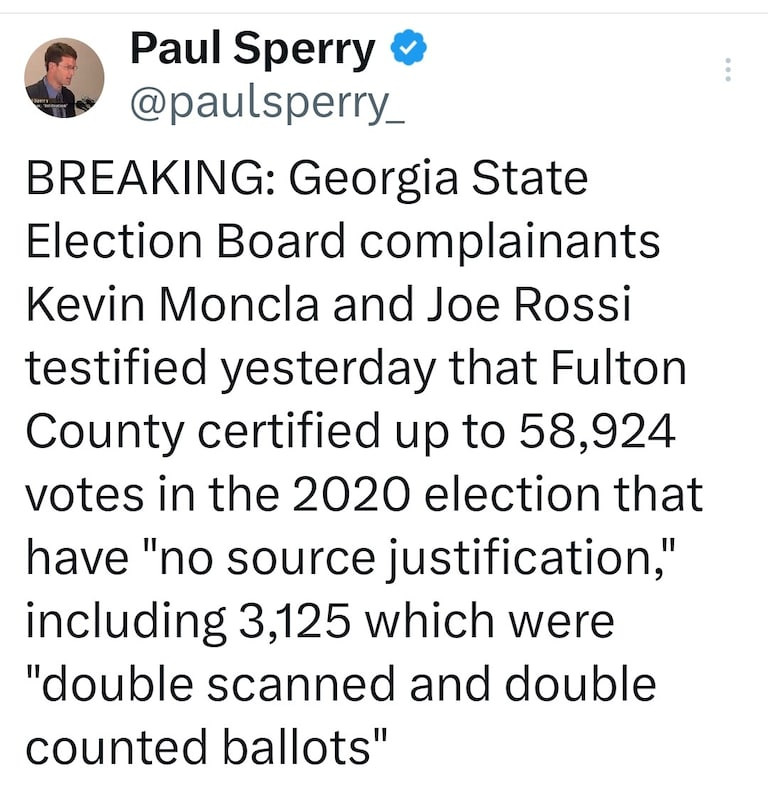Viewport: 768px width, 801px height.
Task: Open the @paulsperry_ handle link
Action: [x=267, y=104]
